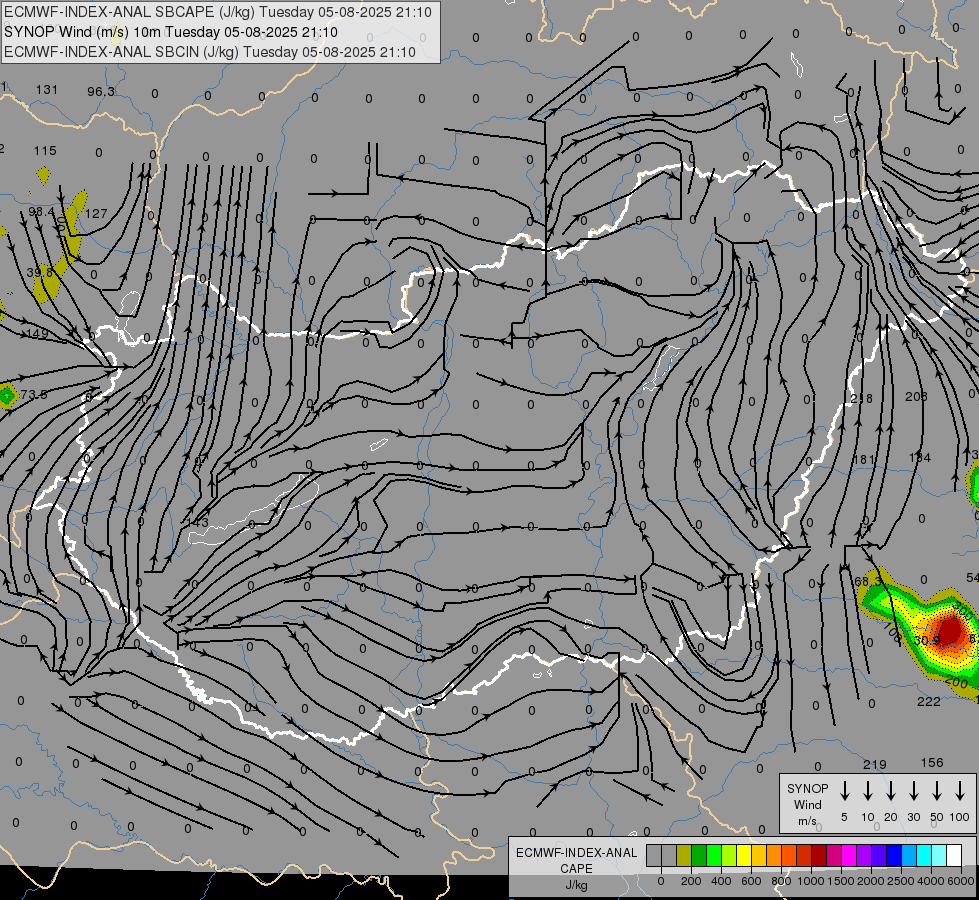Click the 100 m/s wind arrow in legend
Viewport: 979px width, 900px height.
960,790
